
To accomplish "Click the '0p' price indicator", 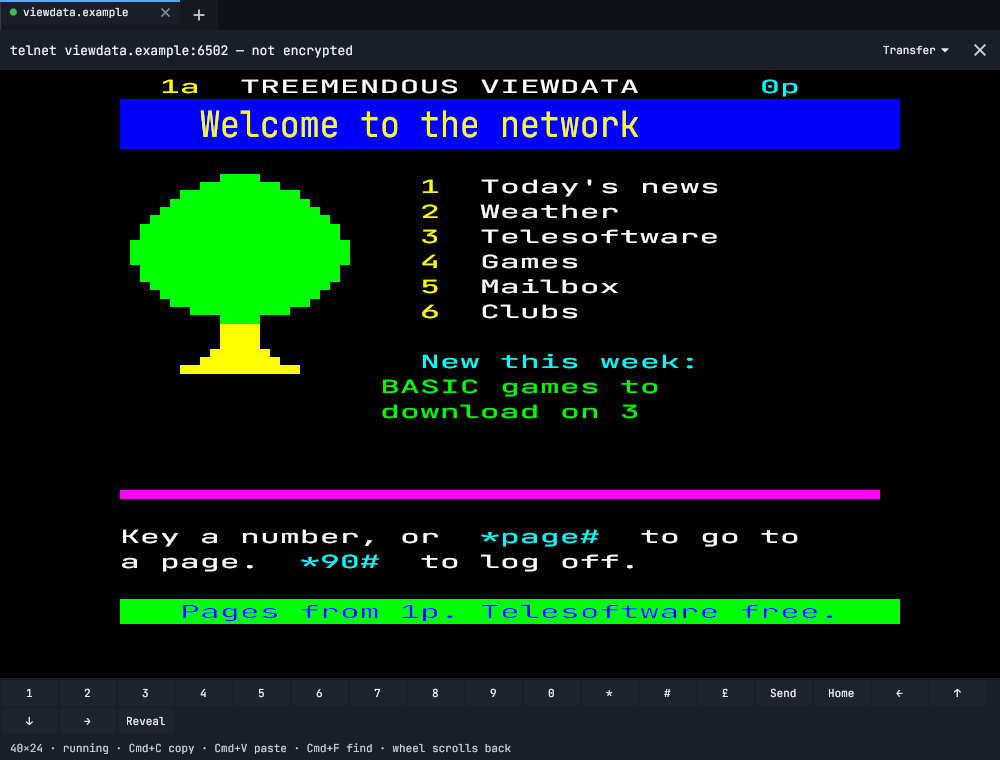I will click(x=780, y=86).
